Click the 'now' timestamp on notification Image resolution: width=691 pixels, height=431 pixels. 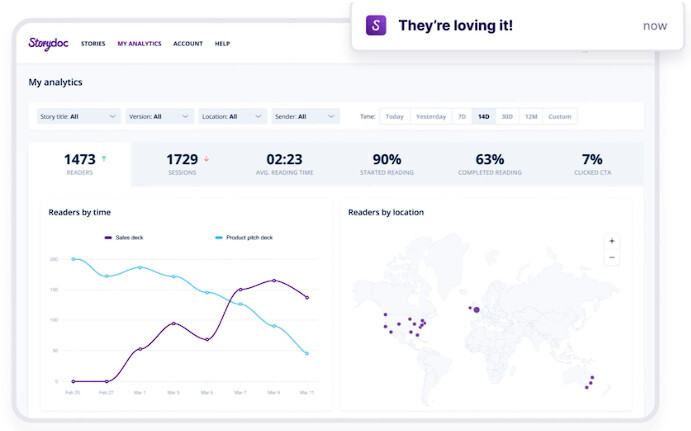pos(655,26)
